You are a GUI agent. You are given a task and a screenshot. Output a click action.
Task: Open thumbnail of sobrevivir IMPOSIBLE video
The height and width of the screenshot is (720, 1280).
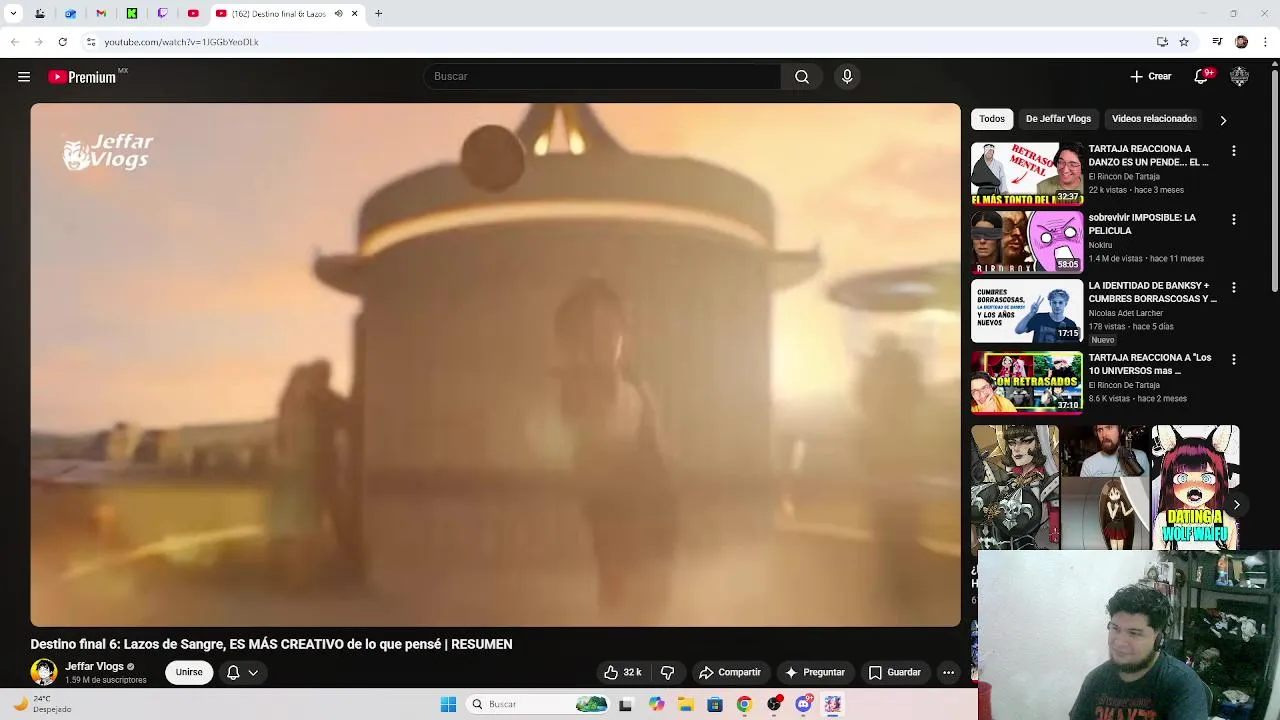click(x=1027, y=242)
